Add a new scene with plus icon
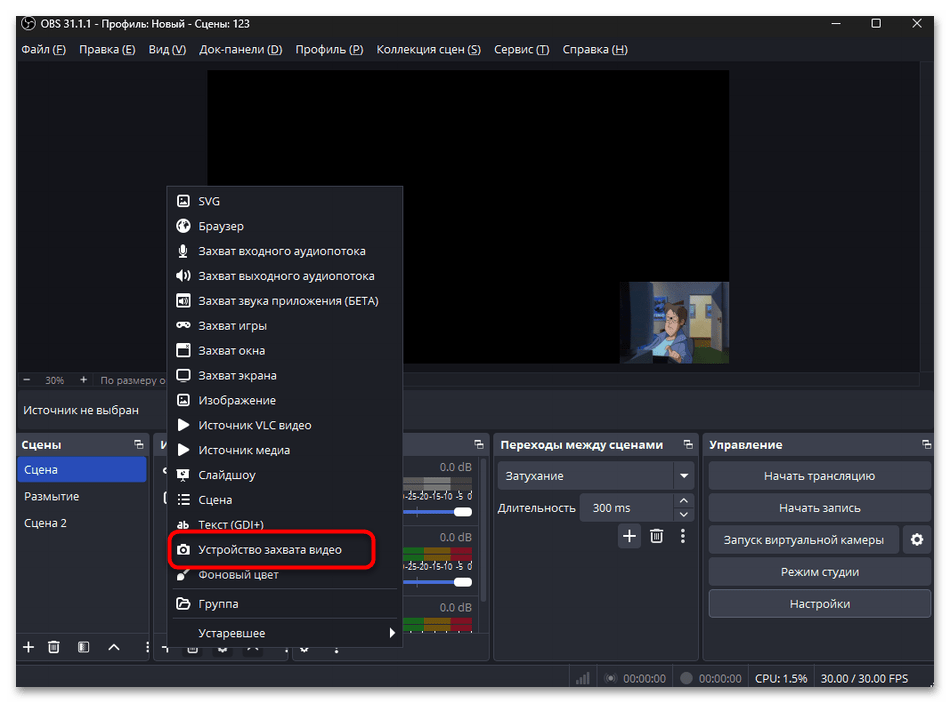This screenshot has width=950, height=703. [x=28, y=647]
